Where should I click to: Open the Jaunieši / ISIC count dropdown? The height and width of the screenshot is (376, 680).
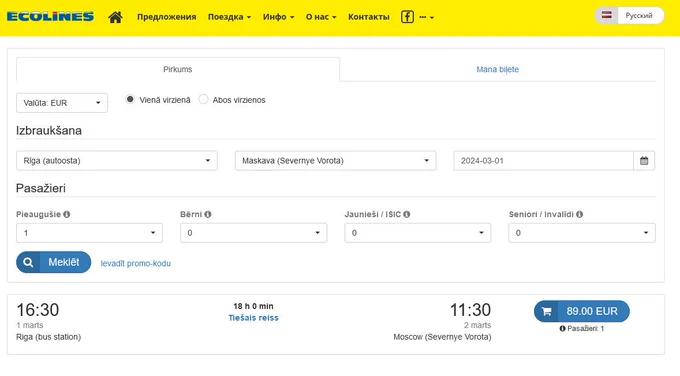click(x=418, y=233)
